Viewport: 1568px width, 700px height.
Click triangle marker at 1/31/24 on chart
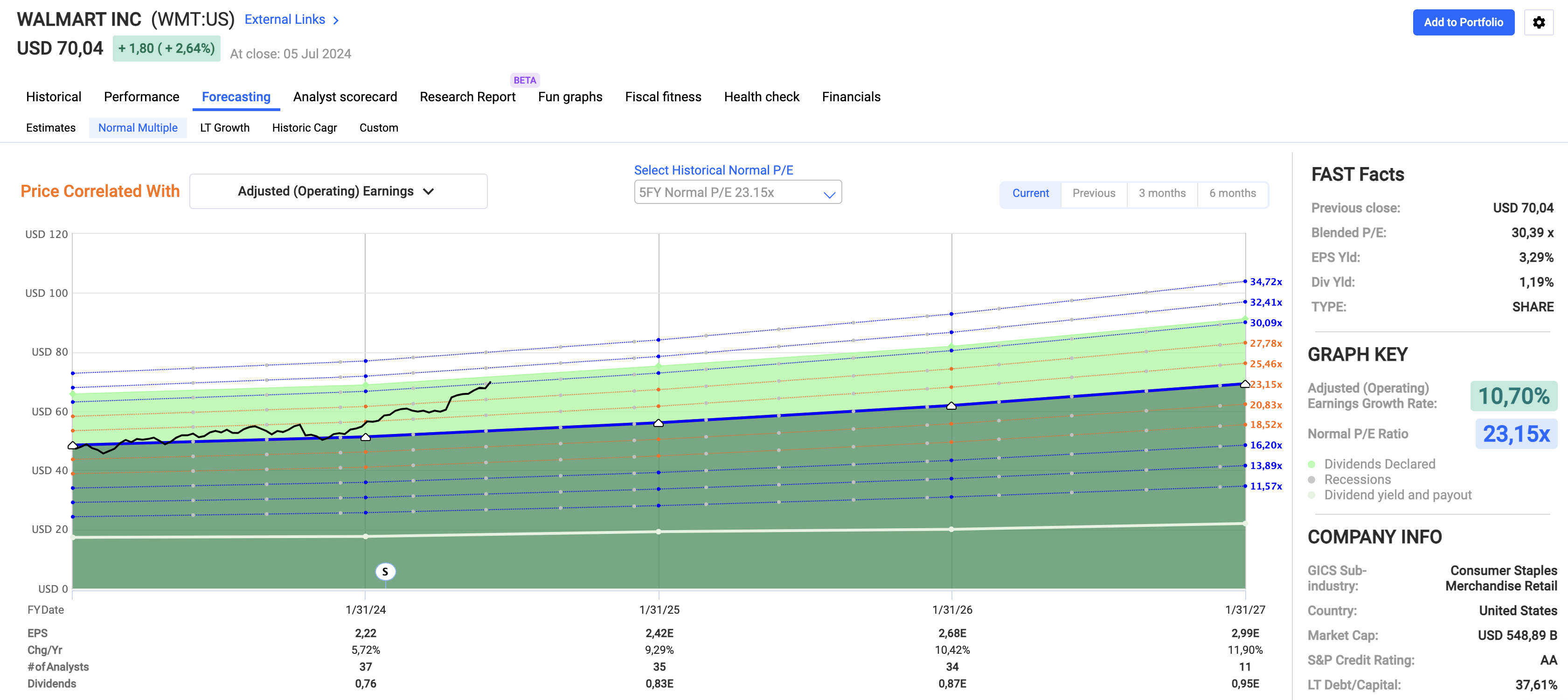pyautogui.click(x=365, y=437)
